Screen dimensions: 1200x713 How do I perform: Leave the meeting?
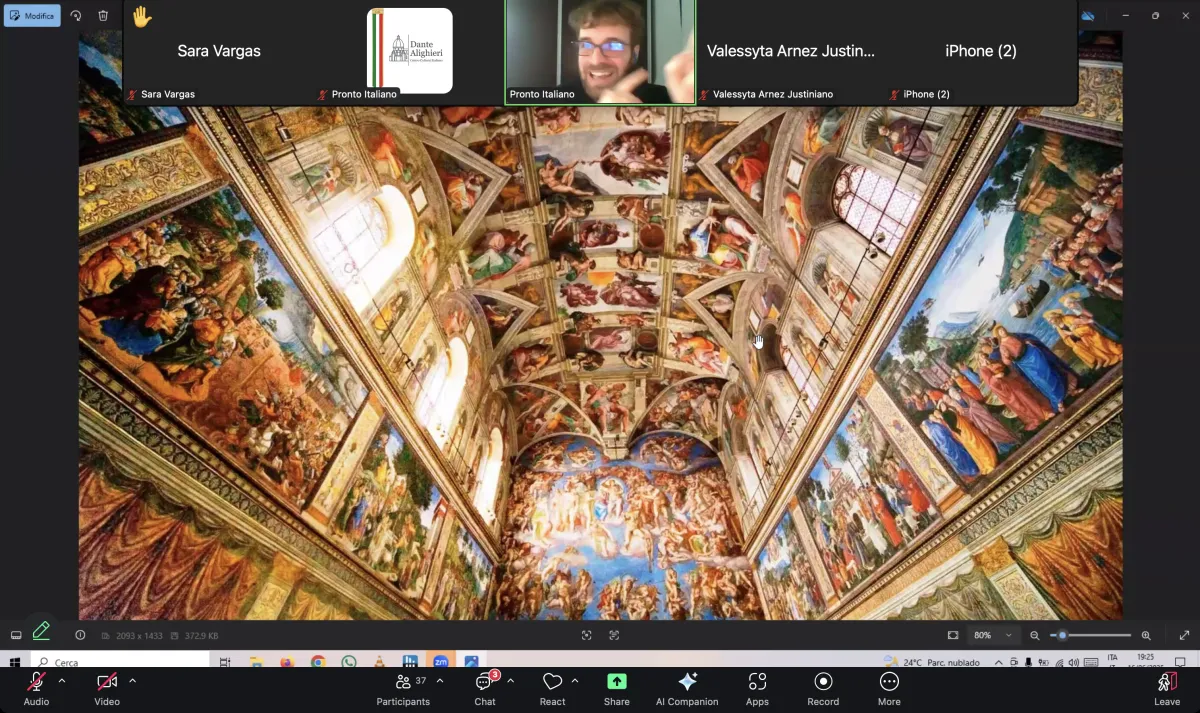coord(1167,688)
